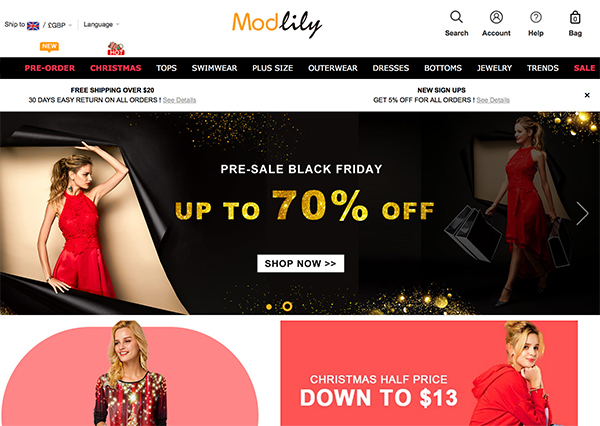Open the SWIMWEAR menu

point(214,68)
